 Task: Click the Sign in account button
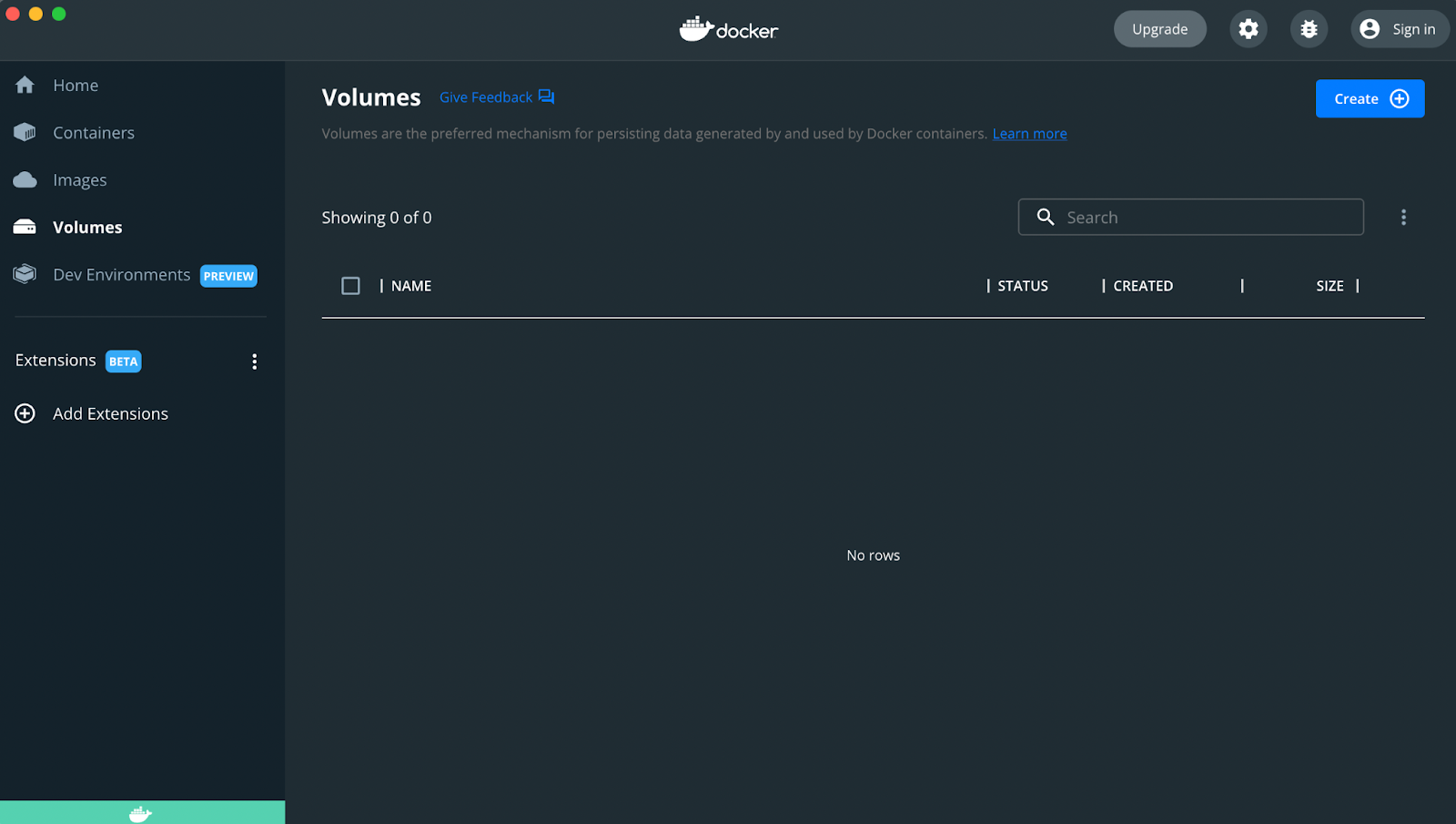[x=1399, y=29]
